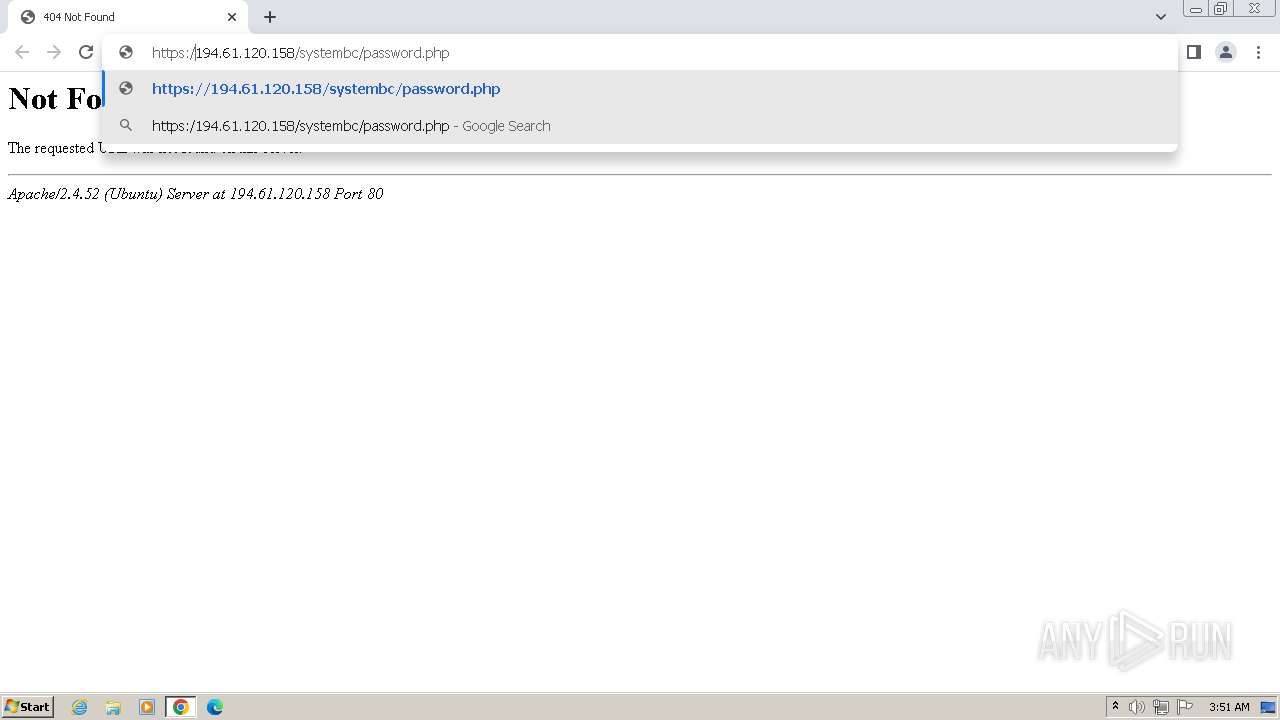1280x720 pixels.
Task: Reload the page with the refresh icon
Action: click(86, 52)
